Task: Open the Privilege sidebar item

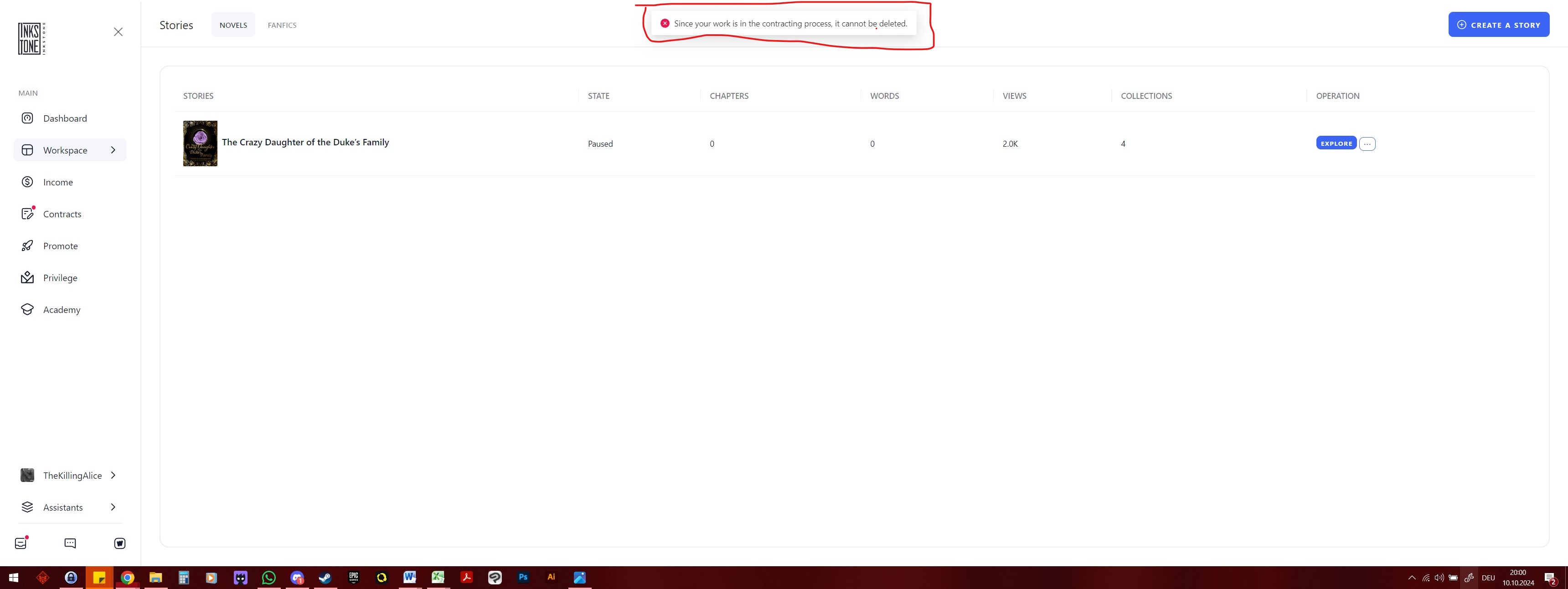Action: [60, 278]
